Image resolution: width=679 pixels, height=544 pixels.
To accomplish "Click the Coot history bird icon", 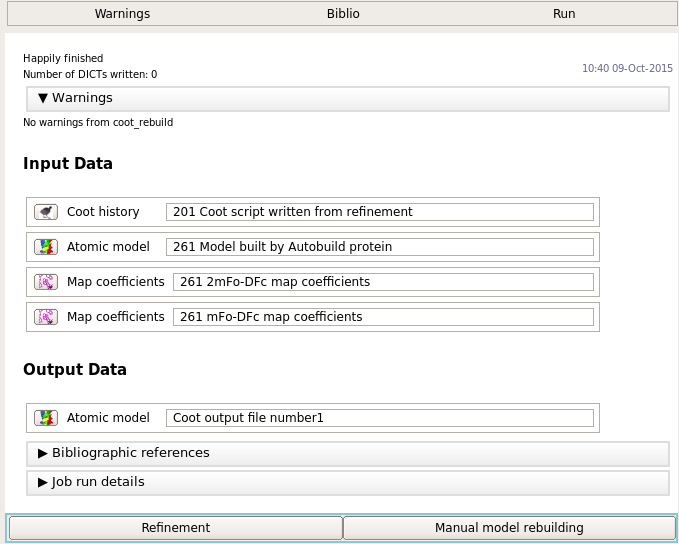I will (x=45, y=212).
